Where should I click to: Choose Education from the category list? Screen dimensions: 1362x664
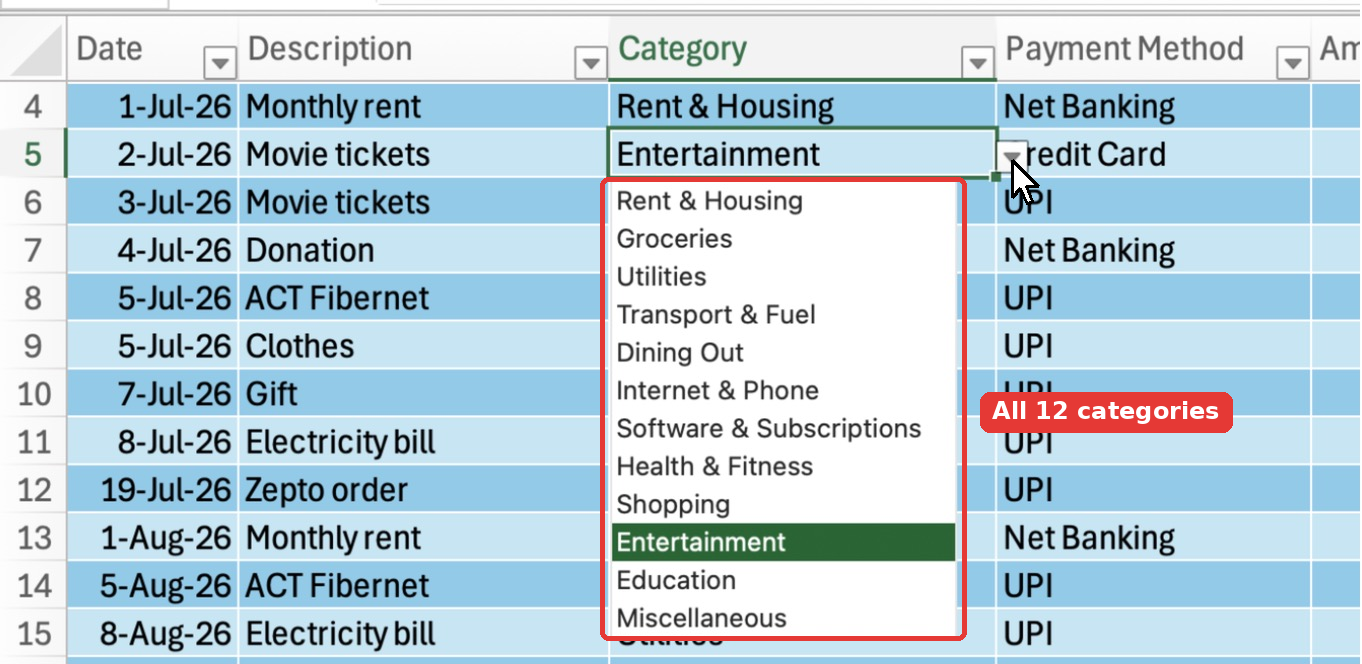tap(783, 581)
